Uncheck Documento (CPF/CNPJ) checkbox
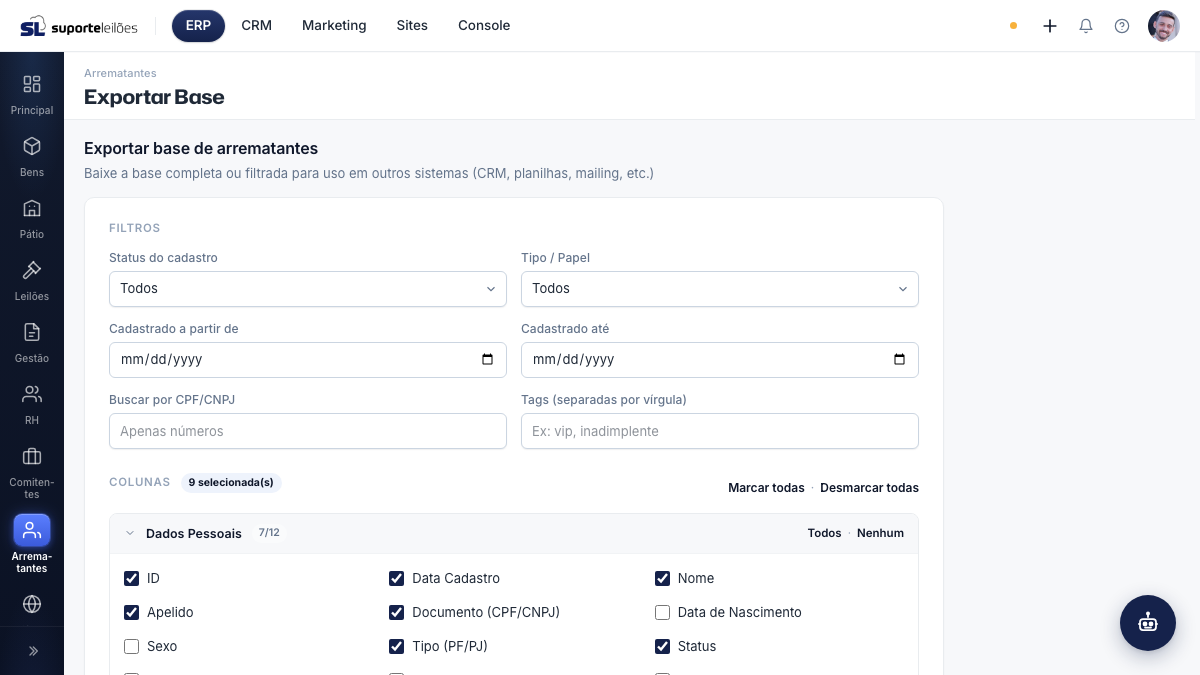 (396, 612)
